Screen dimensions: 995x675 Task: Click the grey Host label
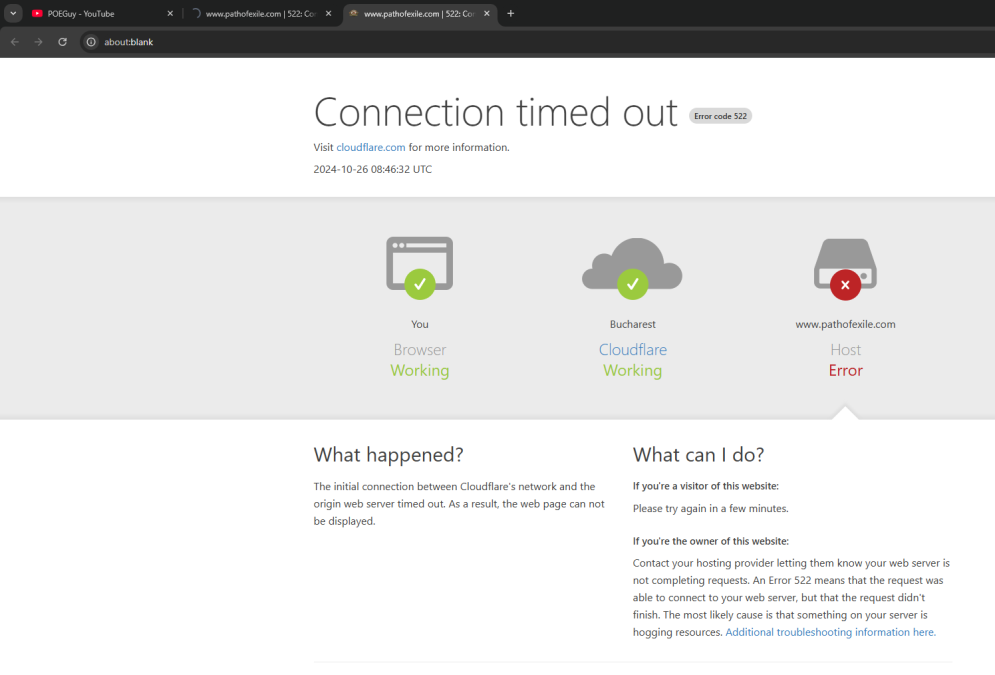click(845, 350)
